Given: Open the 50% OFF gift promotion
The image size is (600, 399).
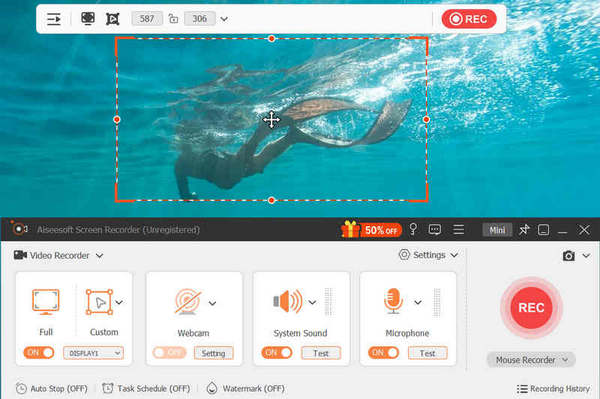Looking at the screenshot, I should [371, 230].
